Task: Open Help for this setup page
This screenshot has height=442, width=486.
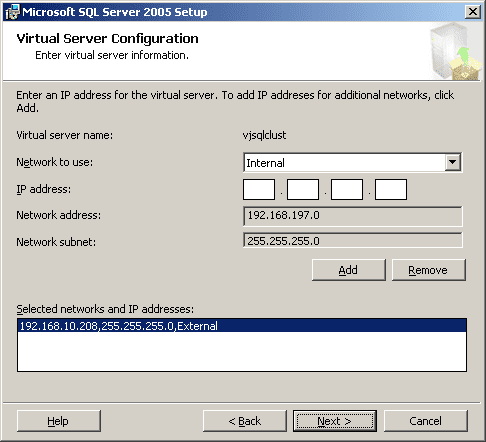Action: 59,421
